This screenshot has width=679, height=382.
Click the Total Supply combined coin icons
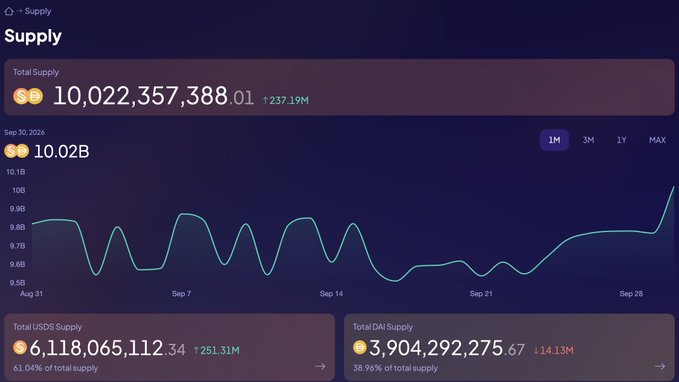[28, 96]
